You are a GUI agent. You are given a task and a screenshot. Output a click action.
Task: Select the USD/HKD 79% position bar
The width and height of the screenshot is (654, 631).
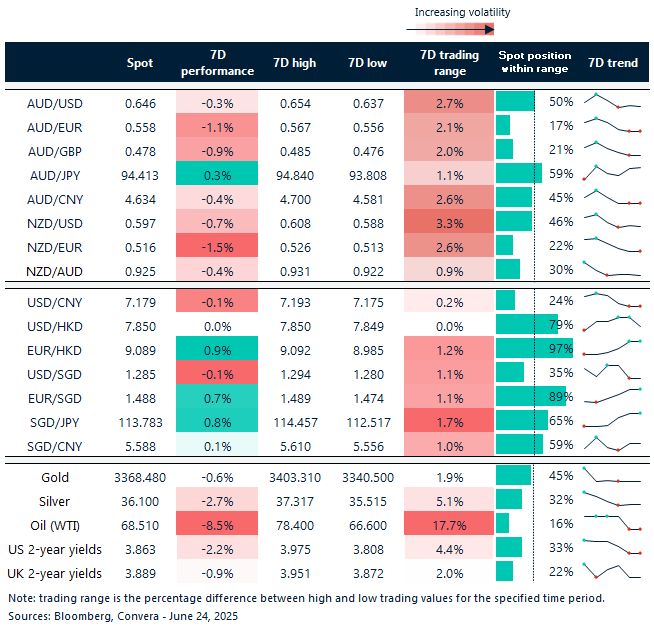tap(527, 324)
